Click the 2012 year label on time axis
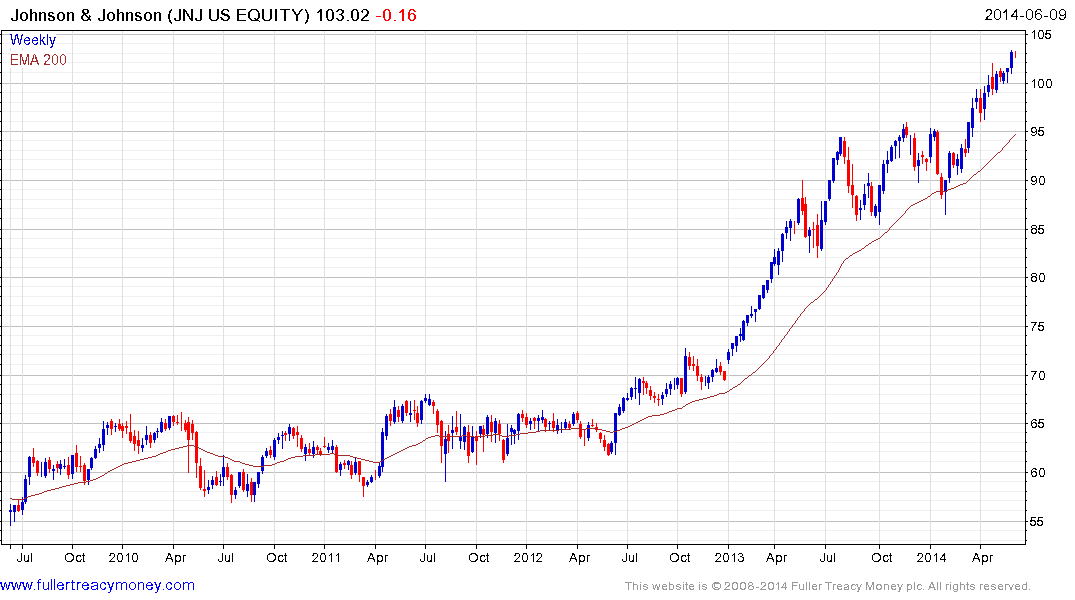The height and width of the screenshot is (600, 1075). click(528, 557)
